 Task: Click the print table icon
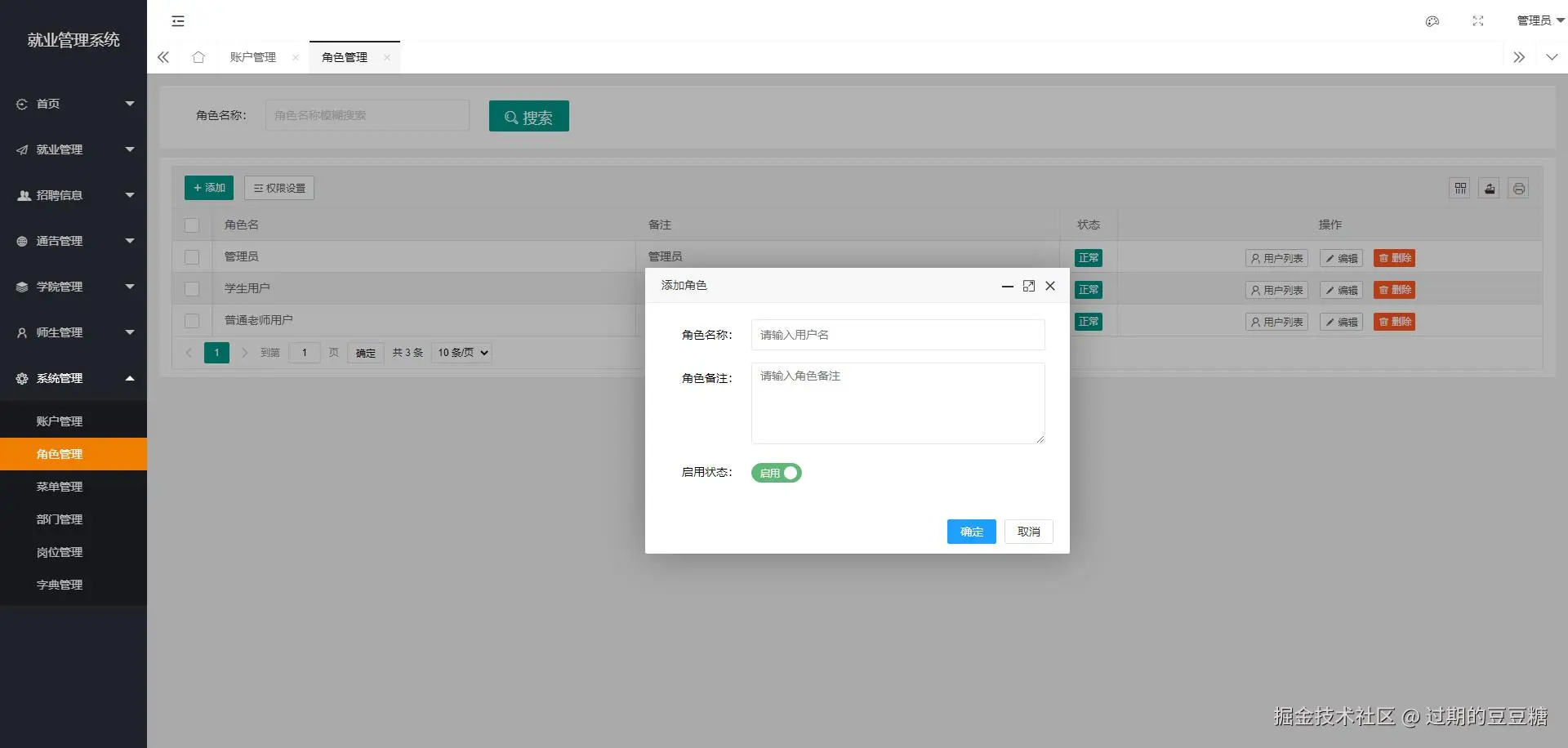click(x=1518, y=189)
